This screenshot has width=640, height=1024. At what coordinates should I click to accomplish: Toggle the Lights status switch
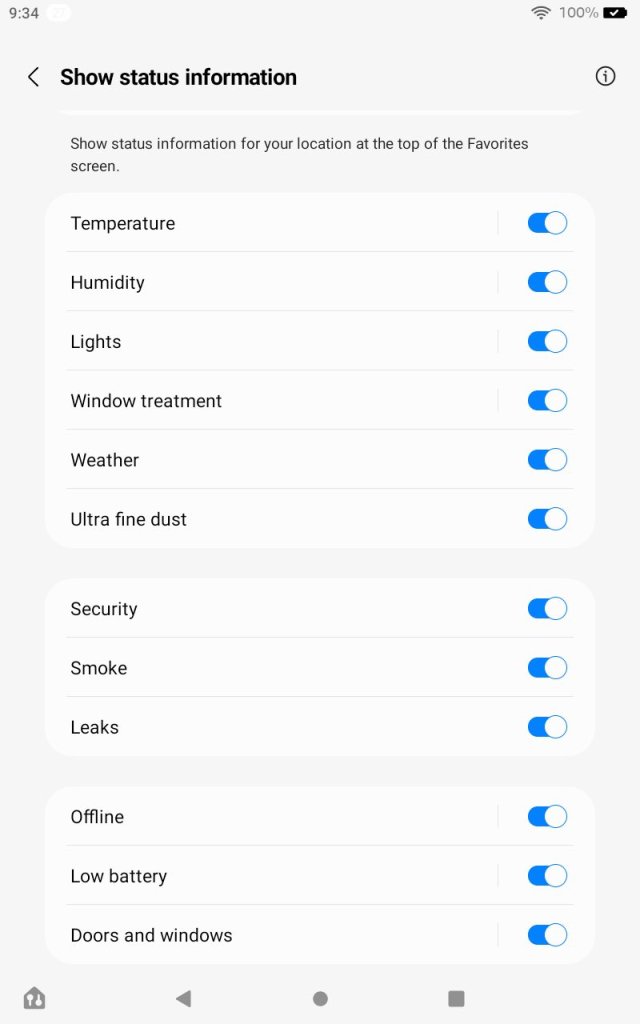tap(547, 341)
